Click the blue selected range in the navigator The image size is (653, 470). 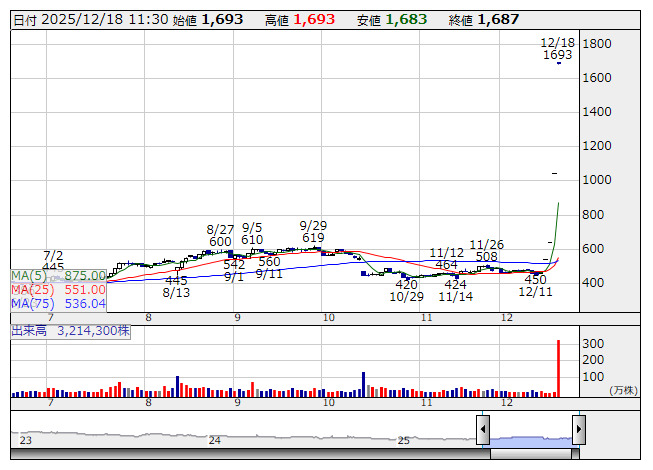click(531, 438)
